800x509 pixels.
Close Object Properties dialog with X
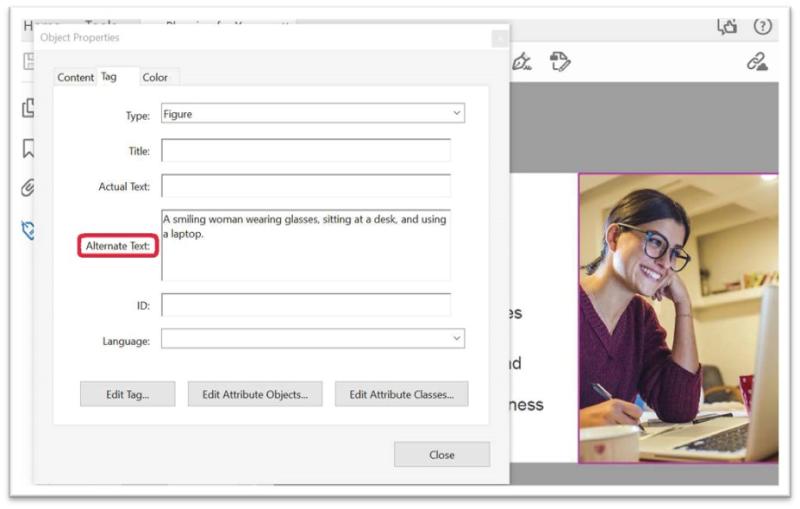click(x=499, y=38)
